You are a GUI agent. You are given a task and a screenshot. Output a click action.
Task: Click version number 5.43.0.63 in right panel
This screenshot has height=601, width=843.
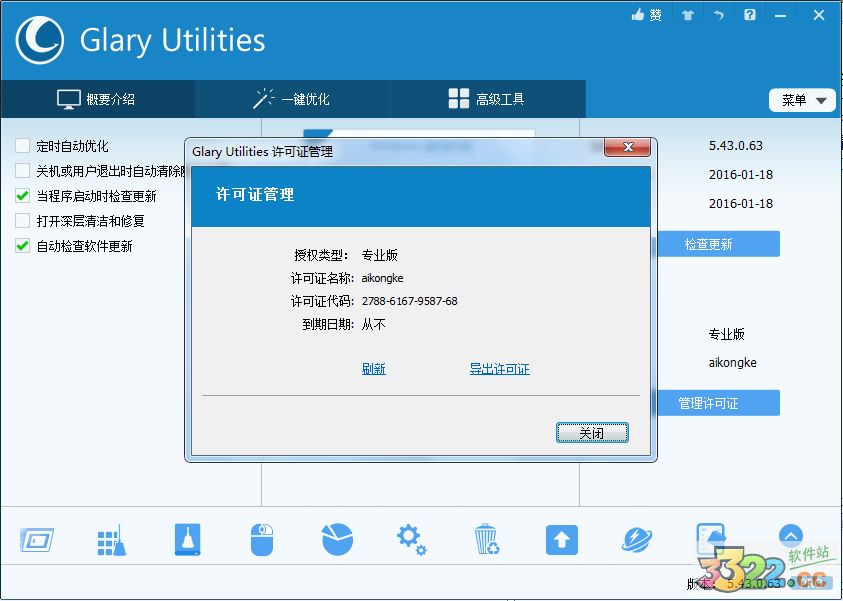click(x=735, y=146)
